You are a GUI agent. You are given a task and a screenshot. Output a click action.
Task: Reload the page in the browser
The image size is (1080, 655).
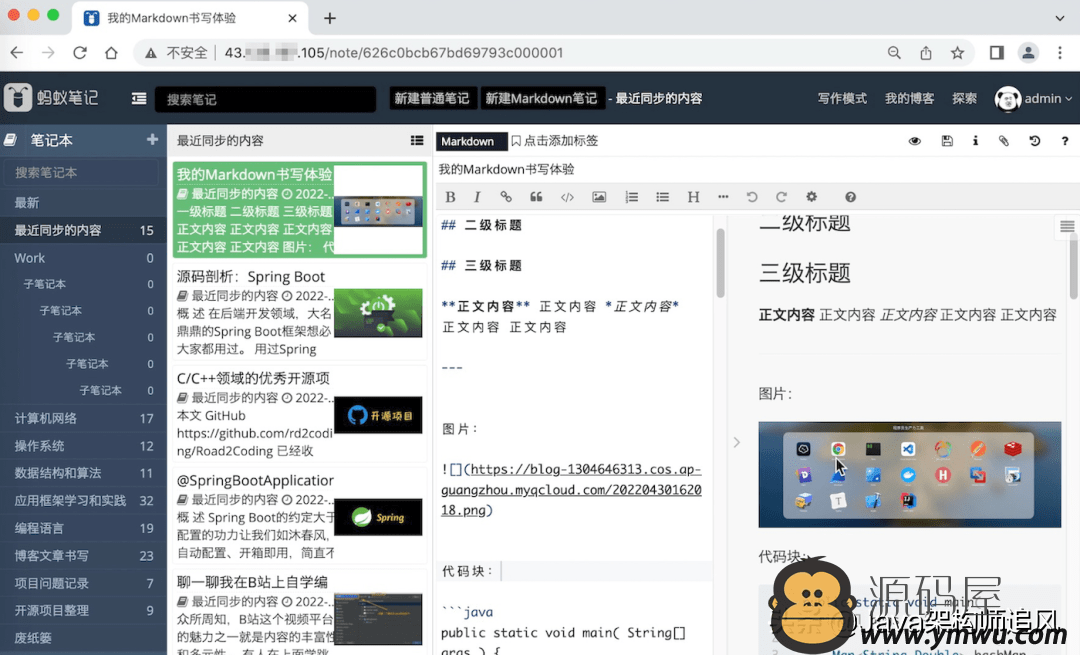[80, 53]
